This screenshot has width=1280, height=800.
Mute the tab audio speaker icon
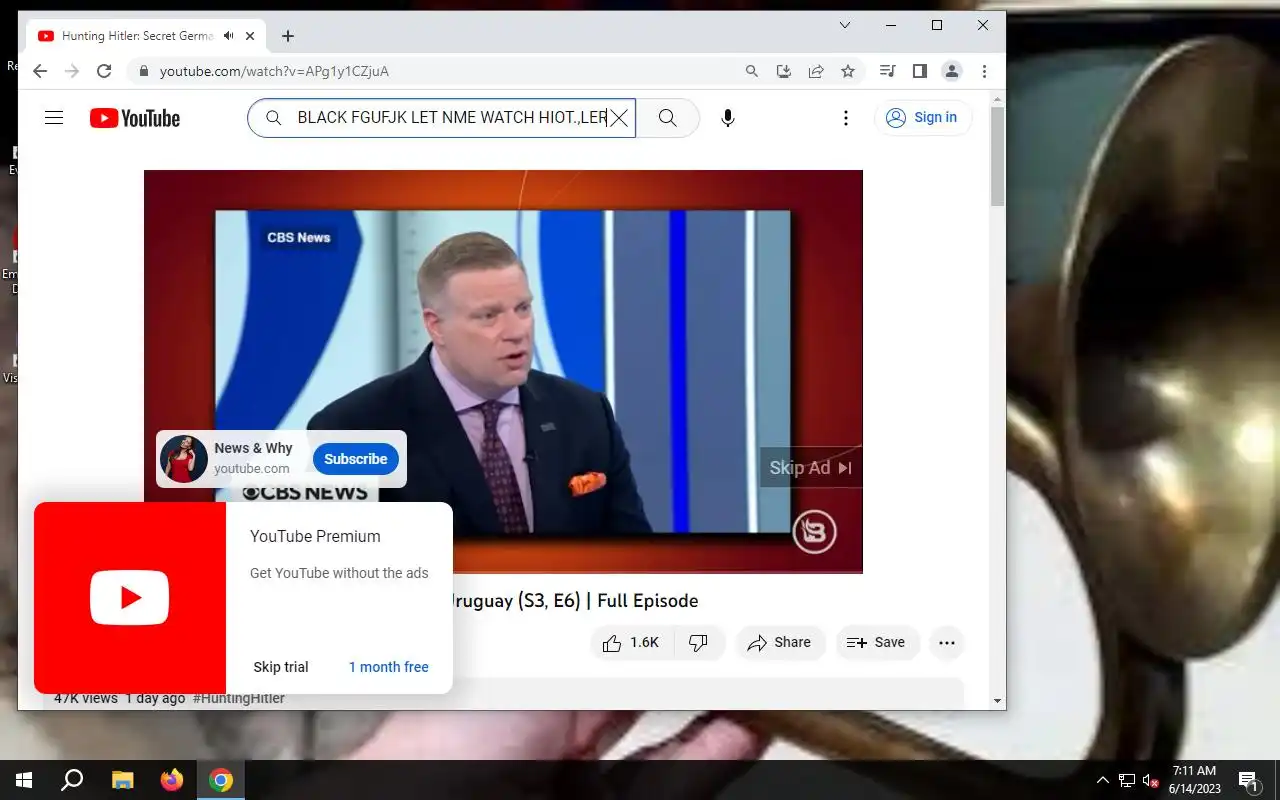(x=229, y=36)
